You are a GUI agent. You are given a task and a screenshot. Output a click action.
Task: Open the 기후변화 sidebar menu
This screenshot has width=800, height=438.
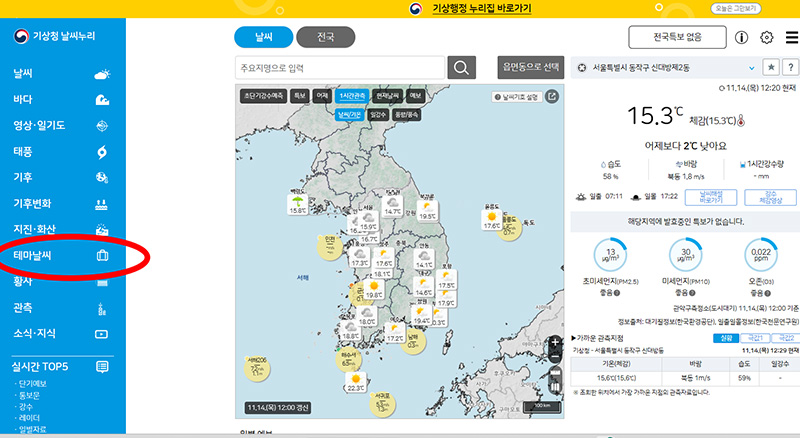(x=32, y=204)
